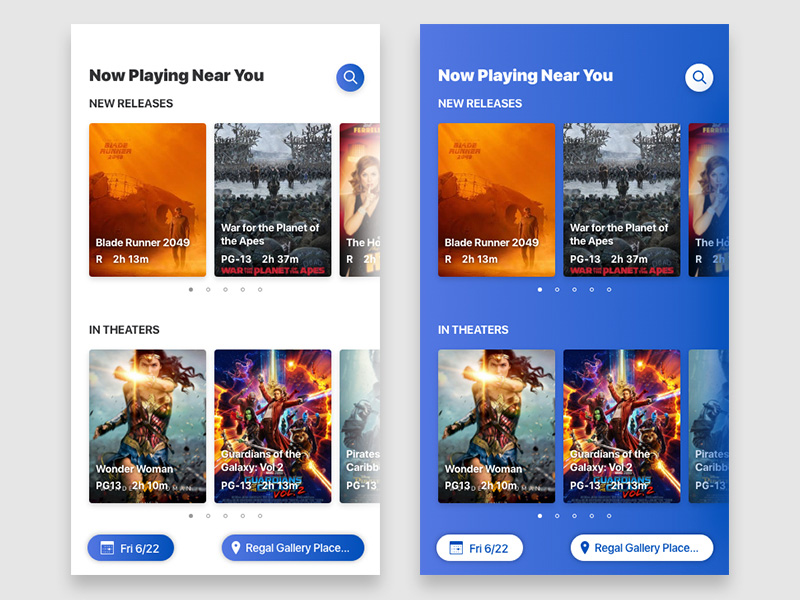Viewport: 800px width, 600px height.
Task: Select Guardians of the Galaxy Vol 2, blue screen
Action: click(x=621, y=427)
